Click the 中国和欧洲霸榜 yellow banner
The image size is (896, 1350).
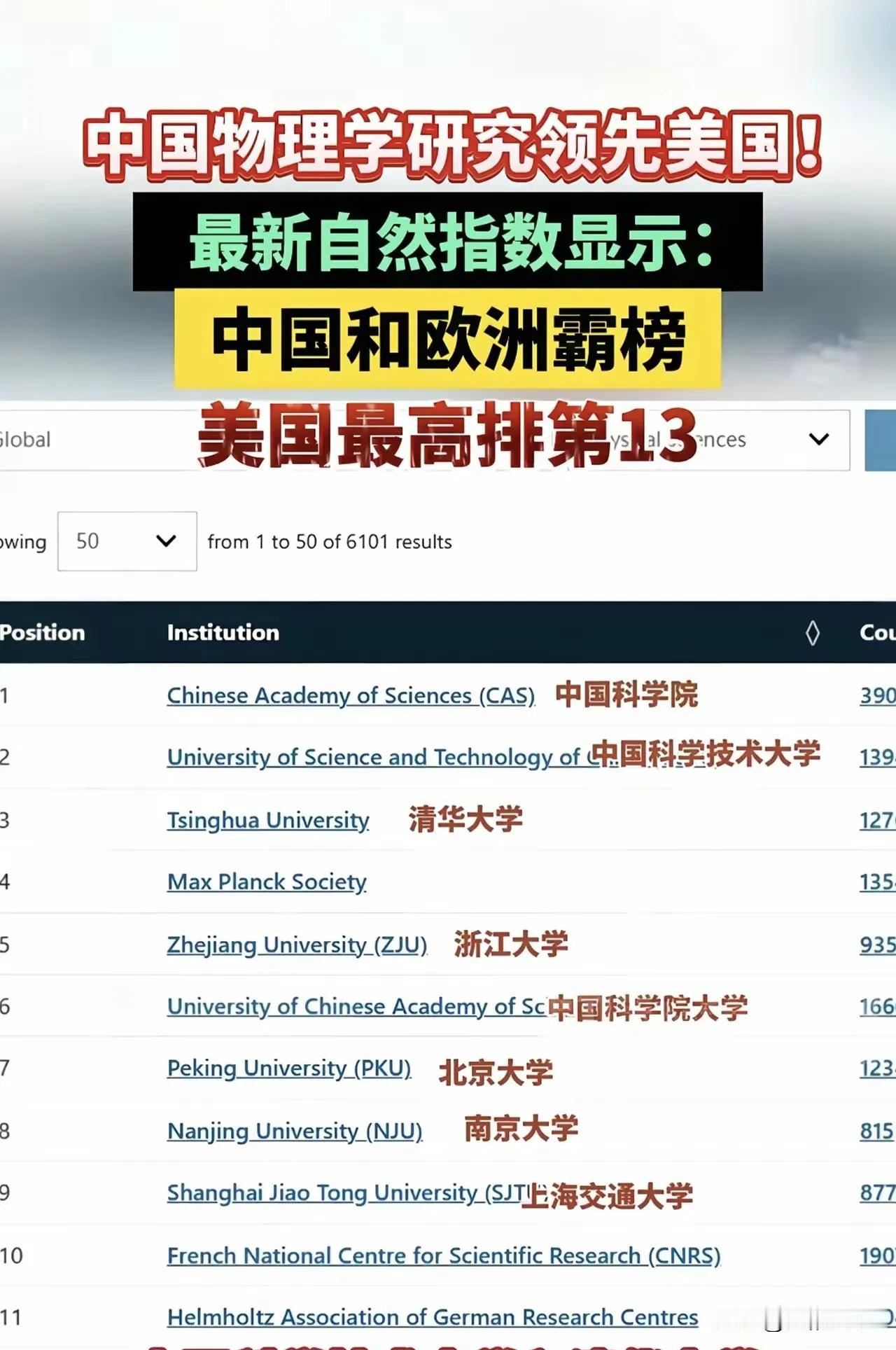448,339
